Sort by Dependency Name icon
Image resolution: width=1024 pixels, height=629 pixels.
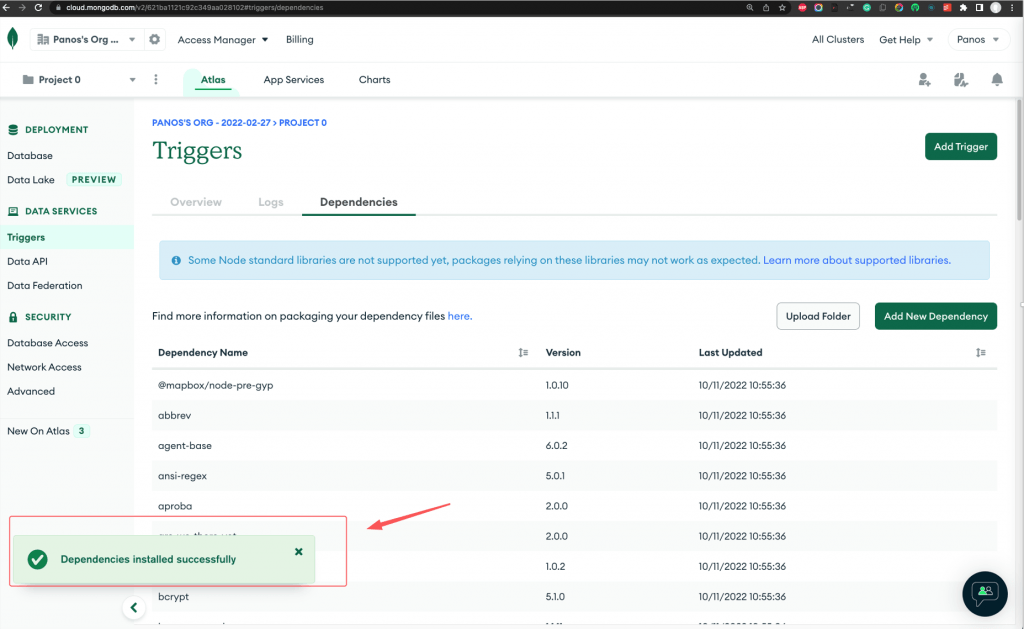pyautogui.click(x=523, y=353)
